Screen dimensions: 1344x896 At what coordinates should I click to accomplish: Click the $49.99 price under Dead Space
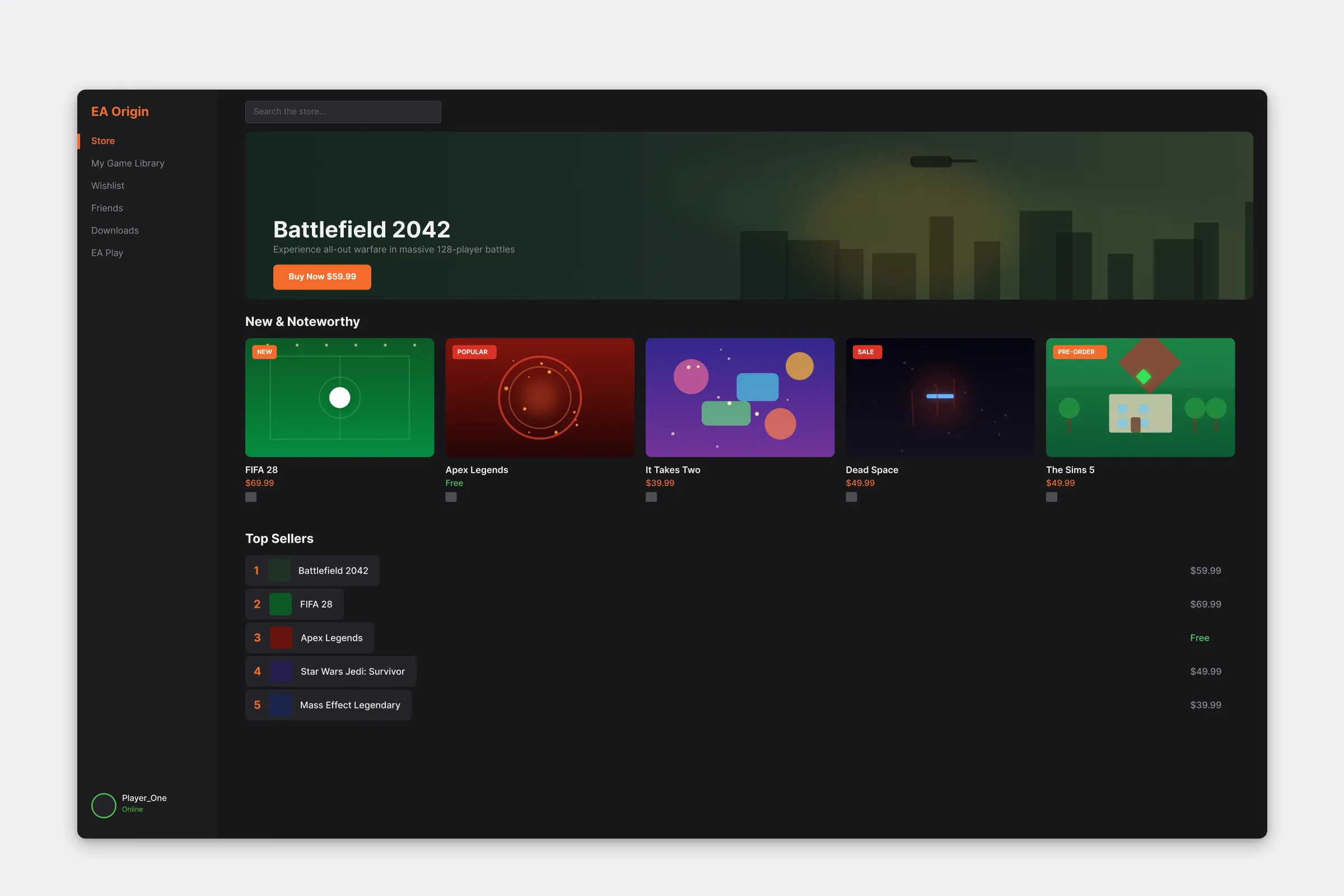[x=860, y=483]
